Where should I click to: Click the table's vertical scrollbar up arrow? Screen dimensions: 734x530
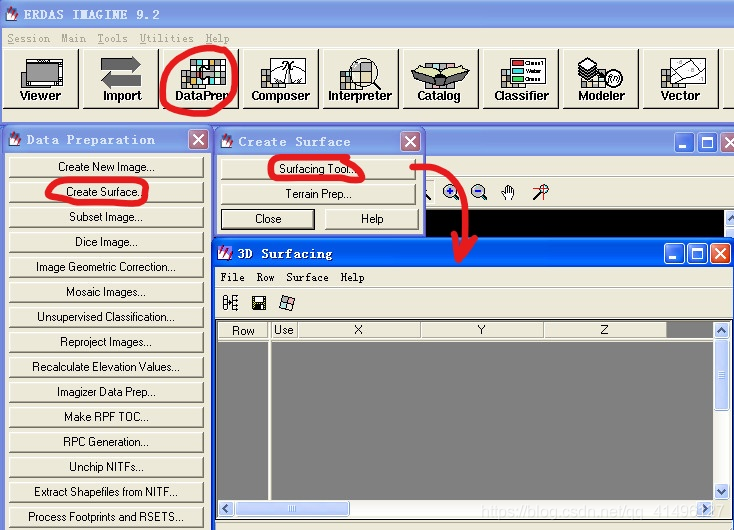(x=721, y=331)
